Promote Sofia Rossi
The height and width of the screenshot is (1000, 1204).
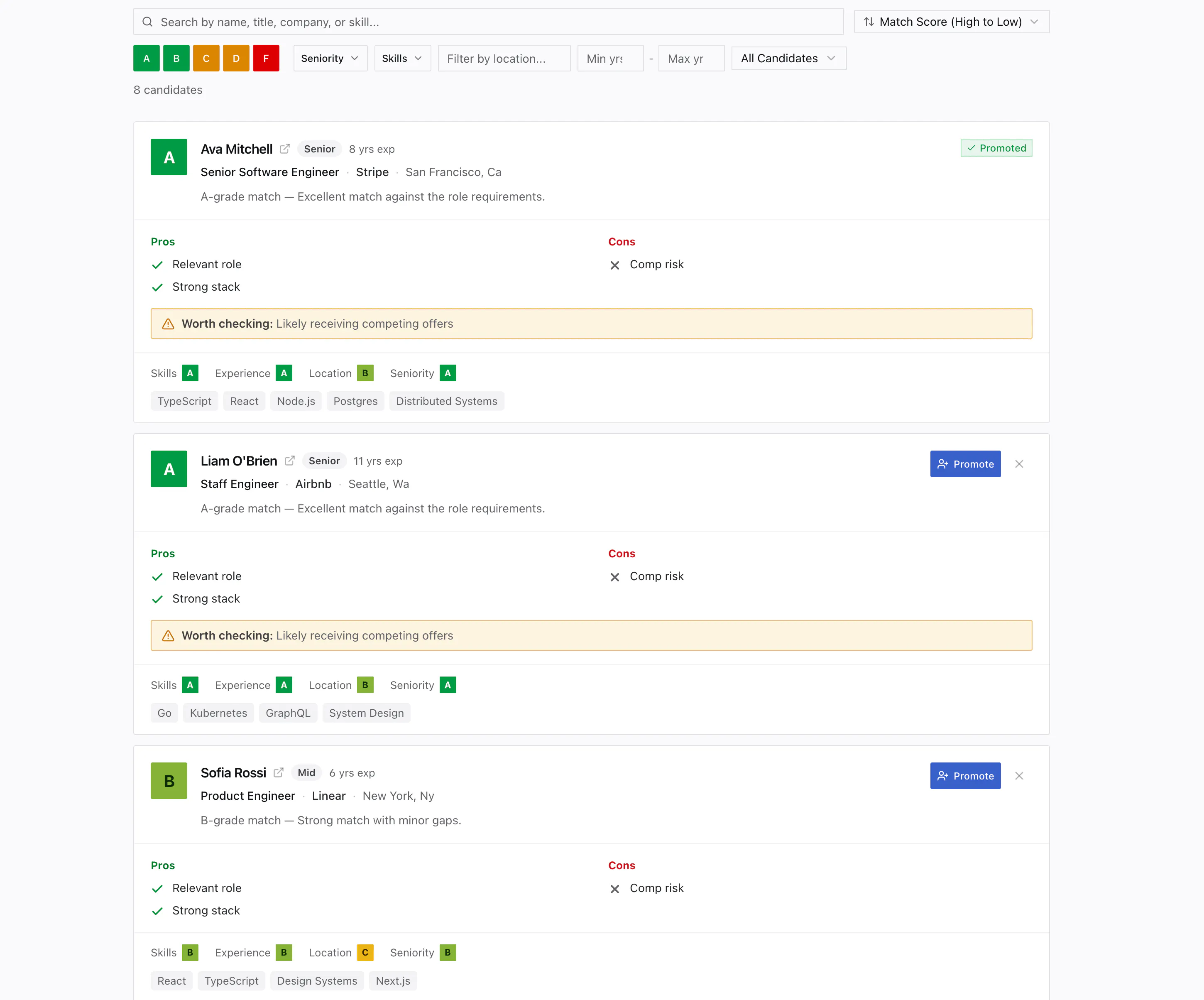point(966,776)
